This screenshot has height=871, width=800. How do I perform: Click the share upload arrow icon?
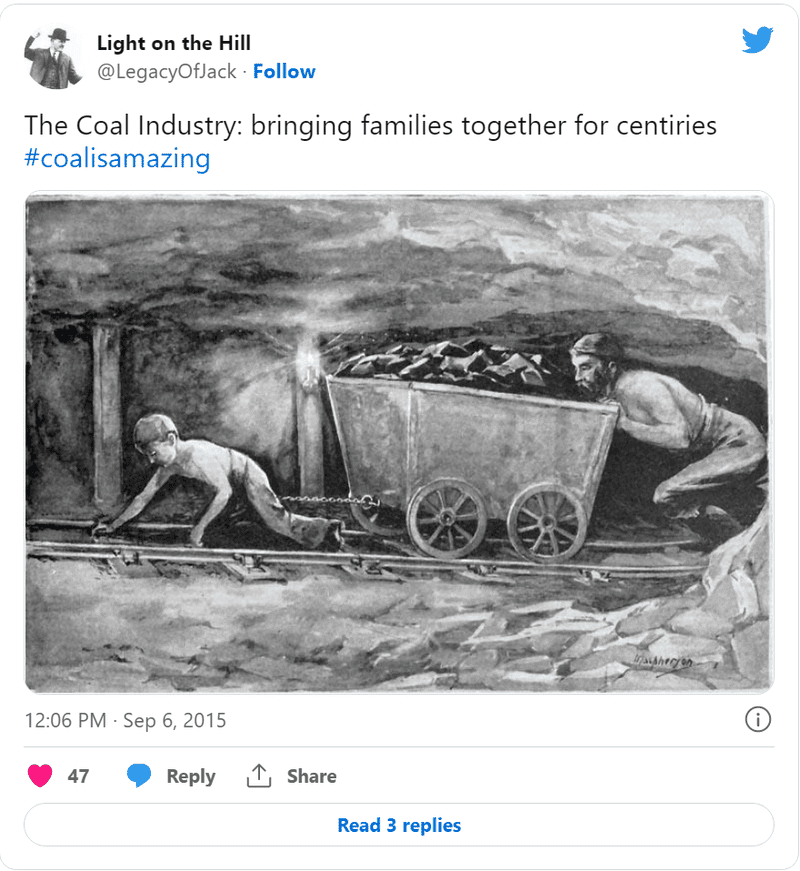click(259, 775)
